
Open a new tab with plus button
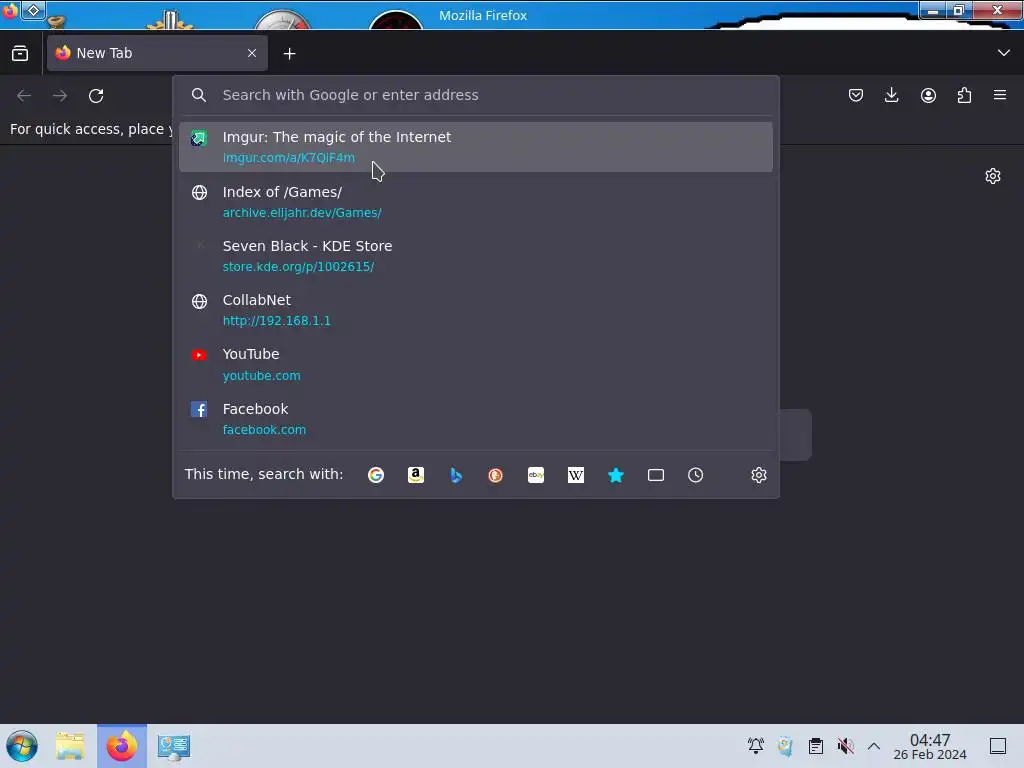click(x=289, y=54)
